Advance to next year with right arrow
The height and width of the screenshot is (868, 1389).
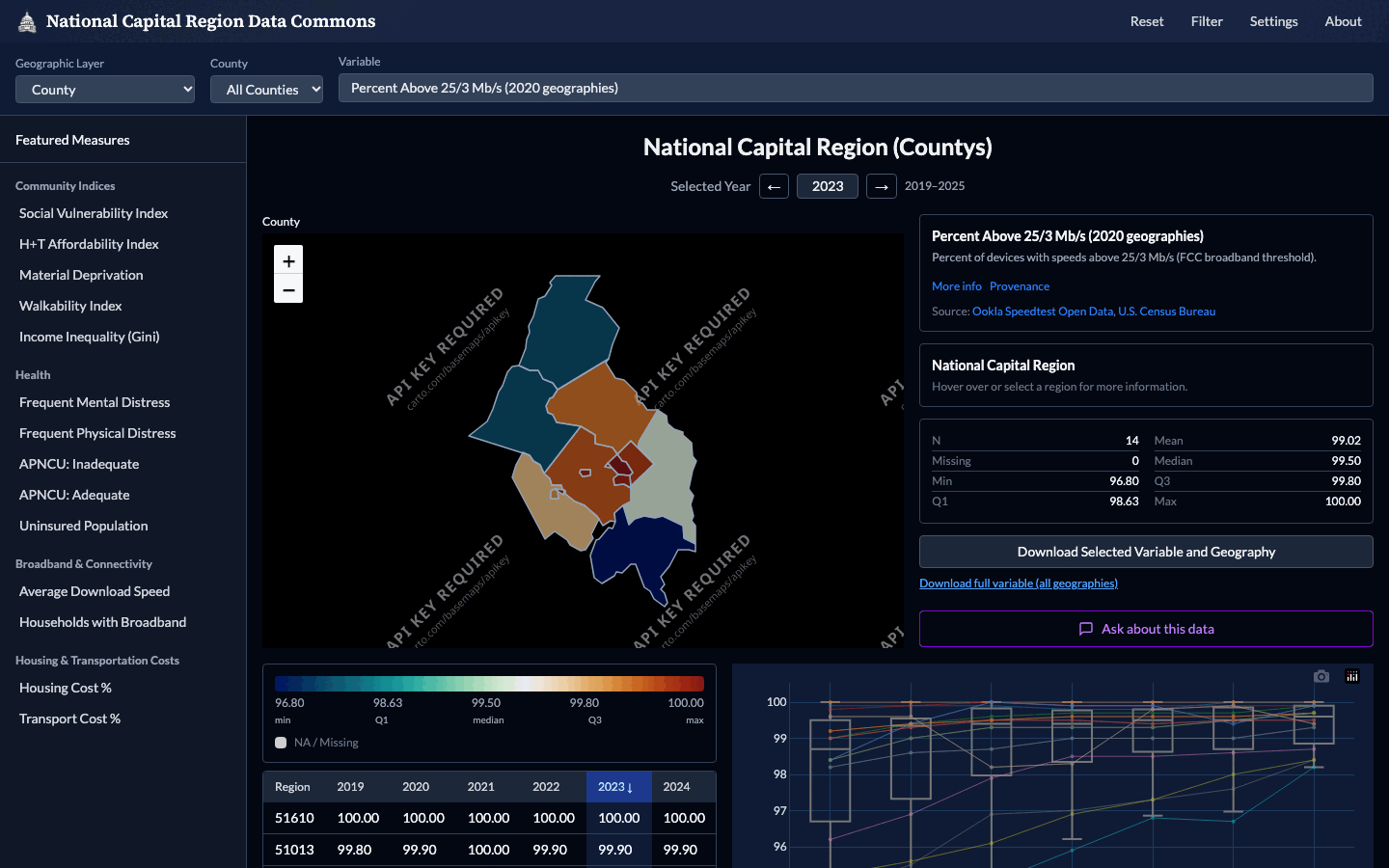pyautogui.click(x=882, y=186)
